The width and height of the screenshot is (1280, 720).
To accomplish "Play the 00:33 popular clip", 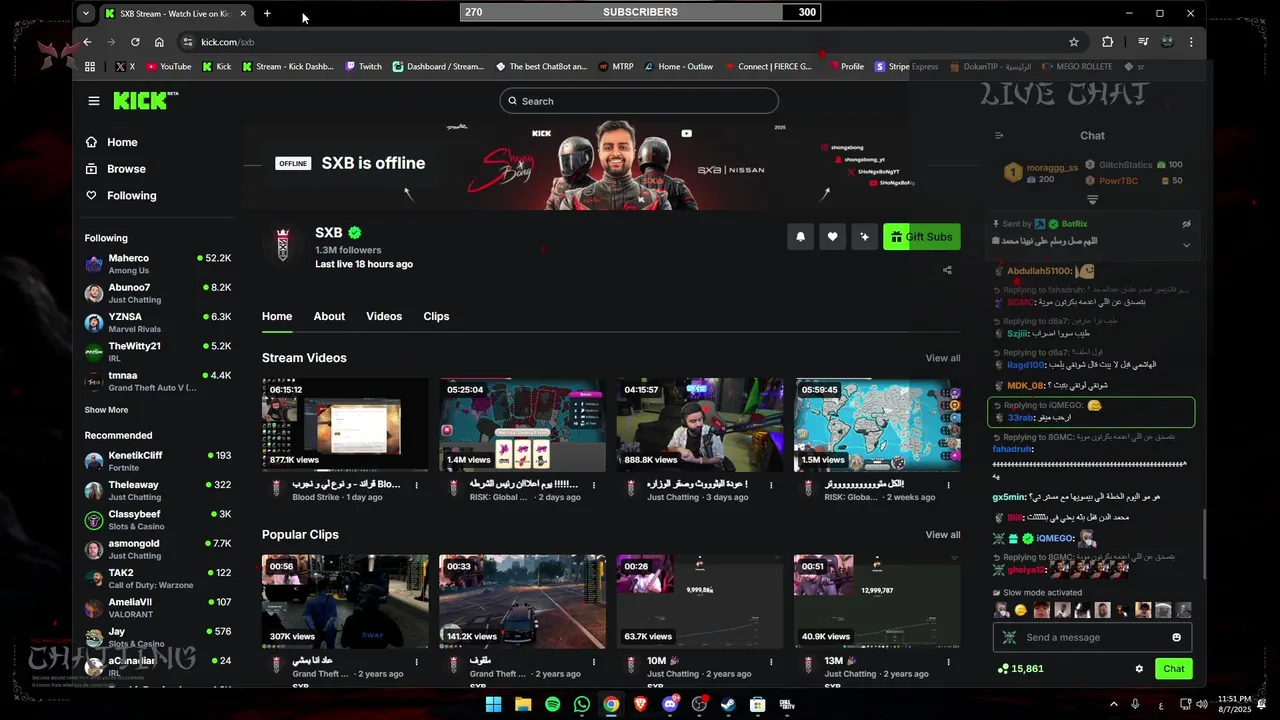I will tap(522, 602).
